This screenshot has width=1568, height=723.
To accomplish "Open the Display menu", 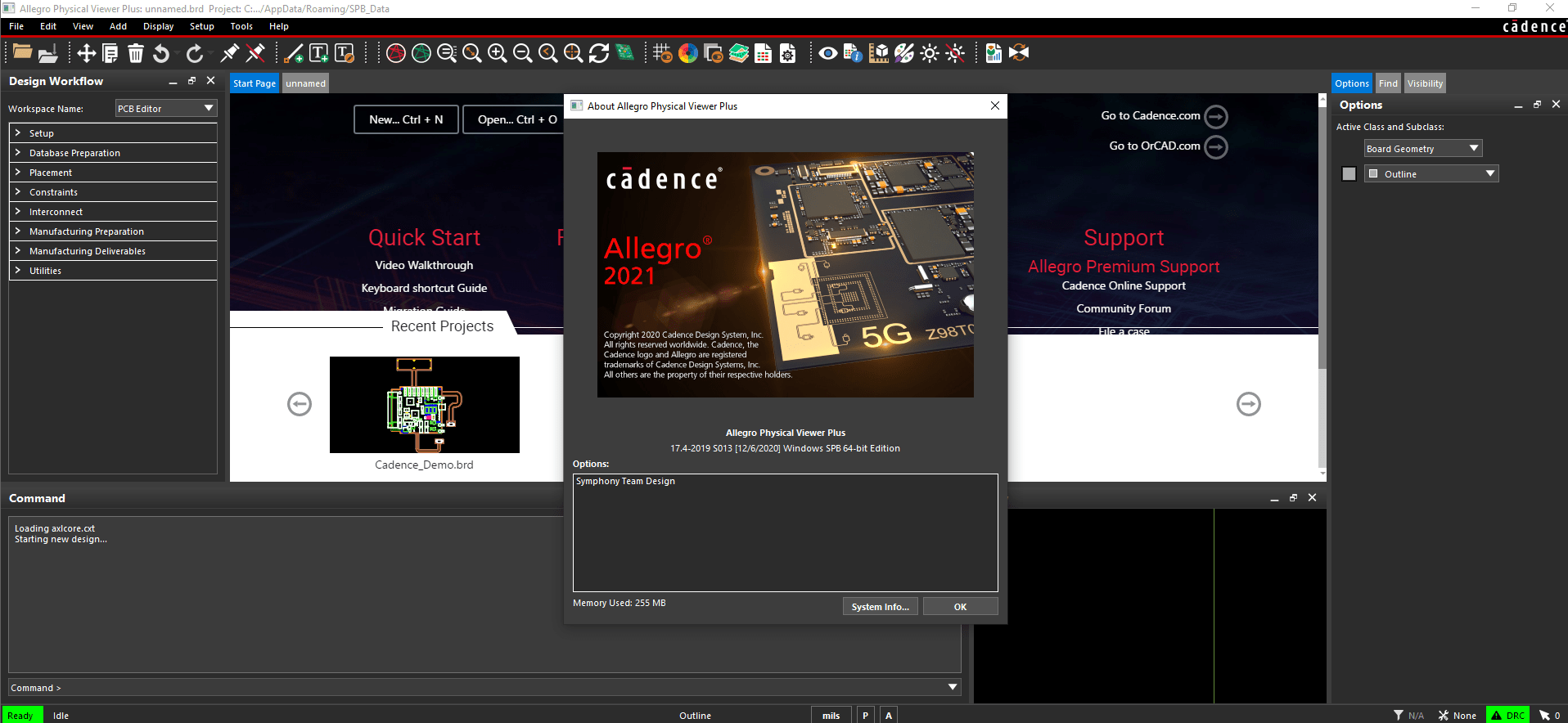I will [x=158, y=26].
